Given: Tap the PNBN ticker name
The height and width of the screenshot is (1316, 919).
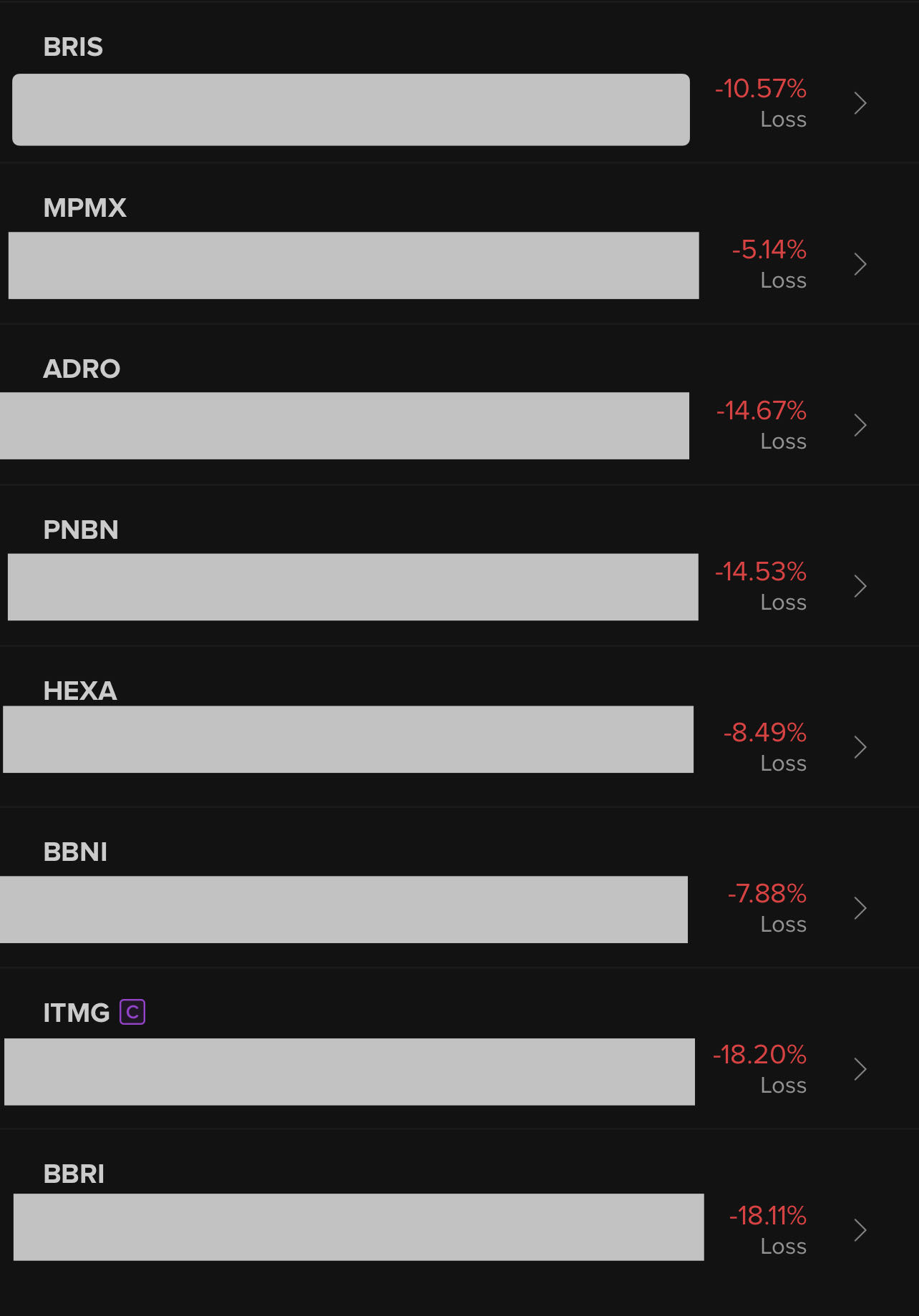Looking at the screenshot, I should (x=81, y=530).
